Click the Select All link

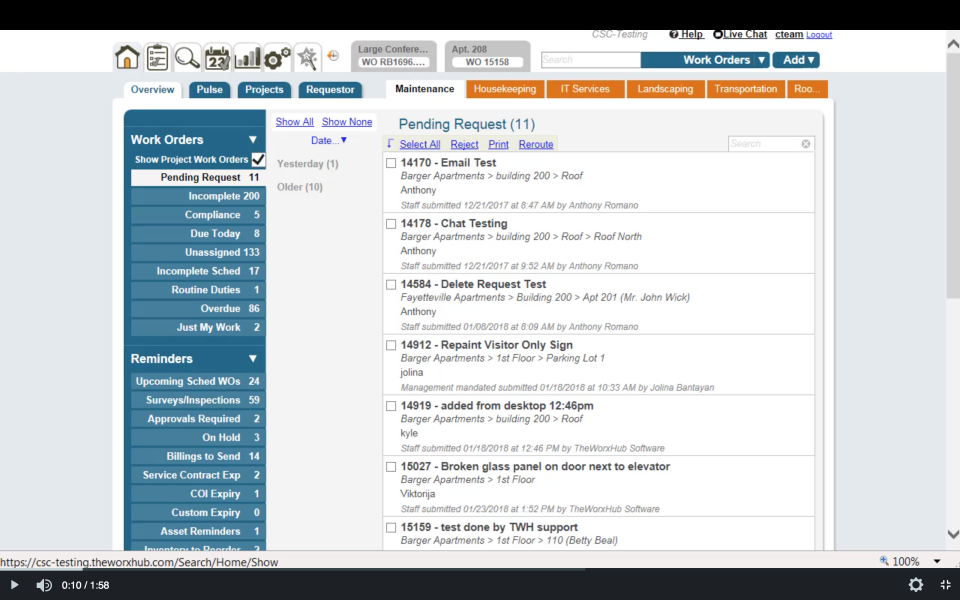tap(419, 144)
